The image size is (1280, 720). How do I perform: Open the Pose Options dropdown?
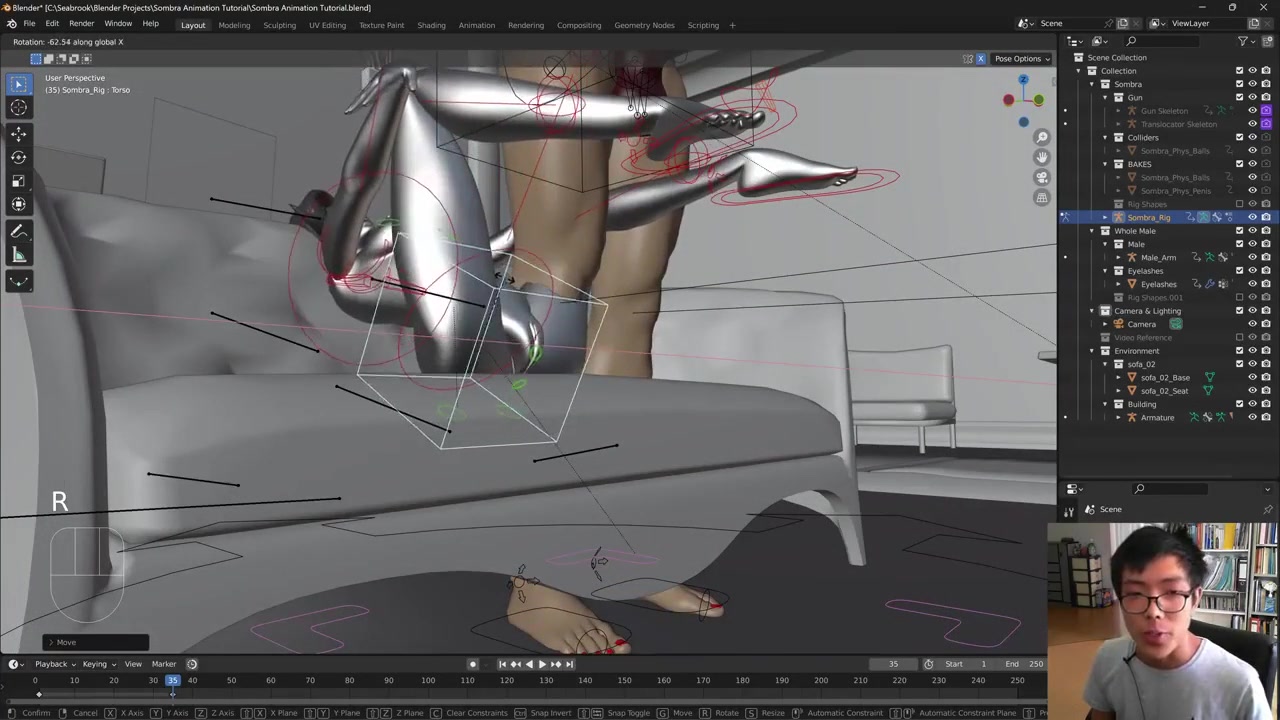(1021, 58)
